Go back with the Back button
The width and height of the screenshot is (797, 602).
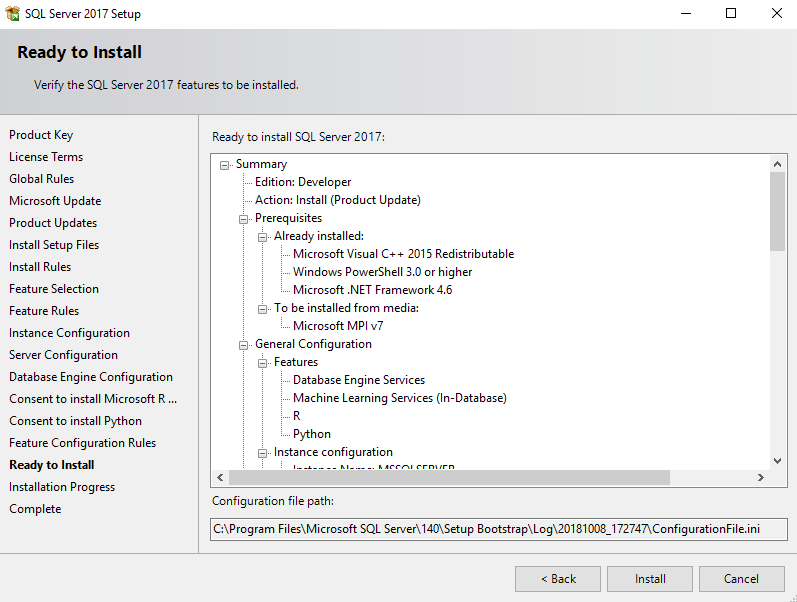click(x=558, y=579)
